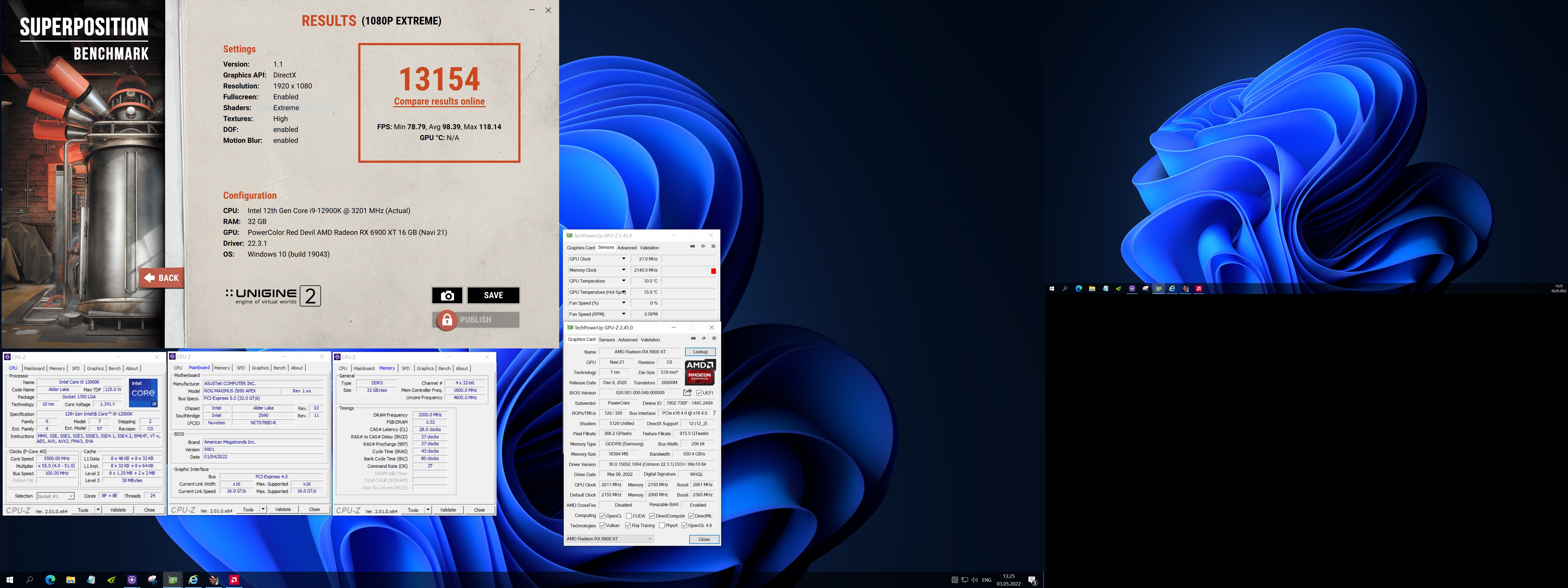Open Sensors tab in GPU-Z Graphics Card window
Image resolution: width=1568 pixels, height=588 pixels.
point(607,340)
